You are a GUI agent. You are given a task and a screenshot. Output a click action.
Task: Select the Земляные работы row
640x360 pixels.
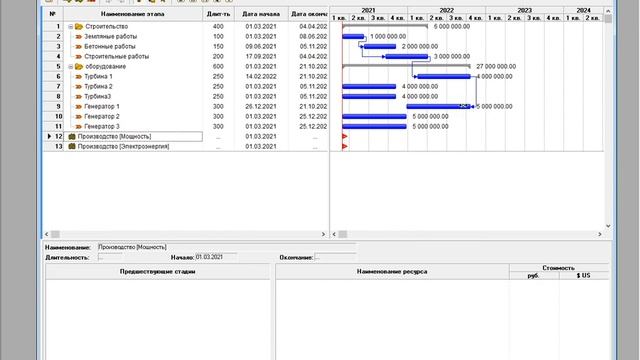coord(186,36)
